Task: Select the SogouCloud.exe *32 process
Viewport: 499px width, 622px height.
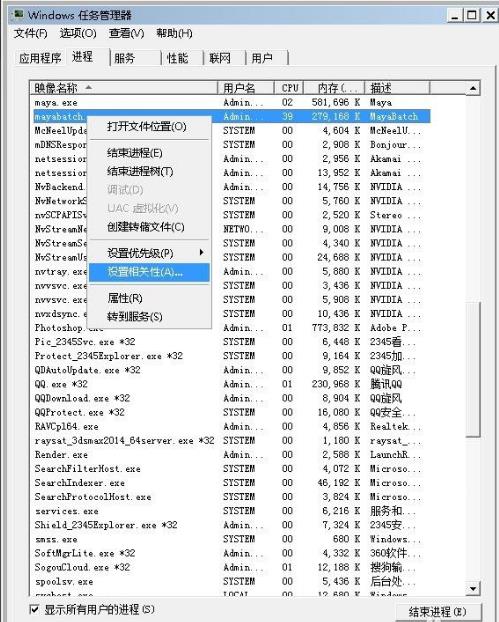Action: pos(230,567)
